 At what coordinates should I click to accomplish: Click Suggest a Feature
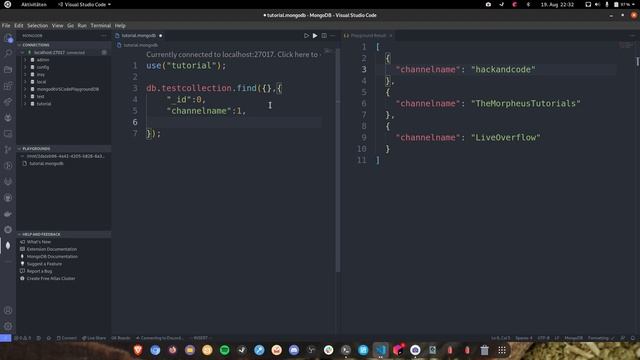pyautogui.click(x=44, y=264)
